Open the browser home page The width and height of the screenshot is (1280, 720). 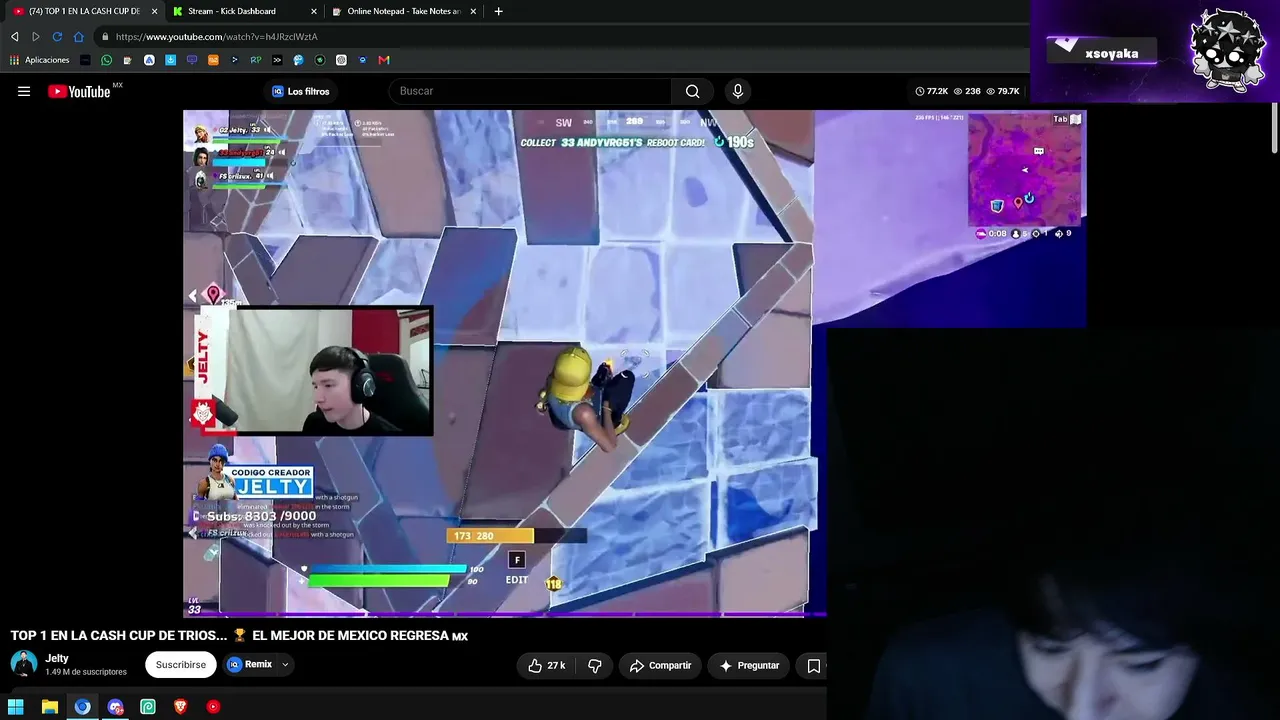click(79, 37)
